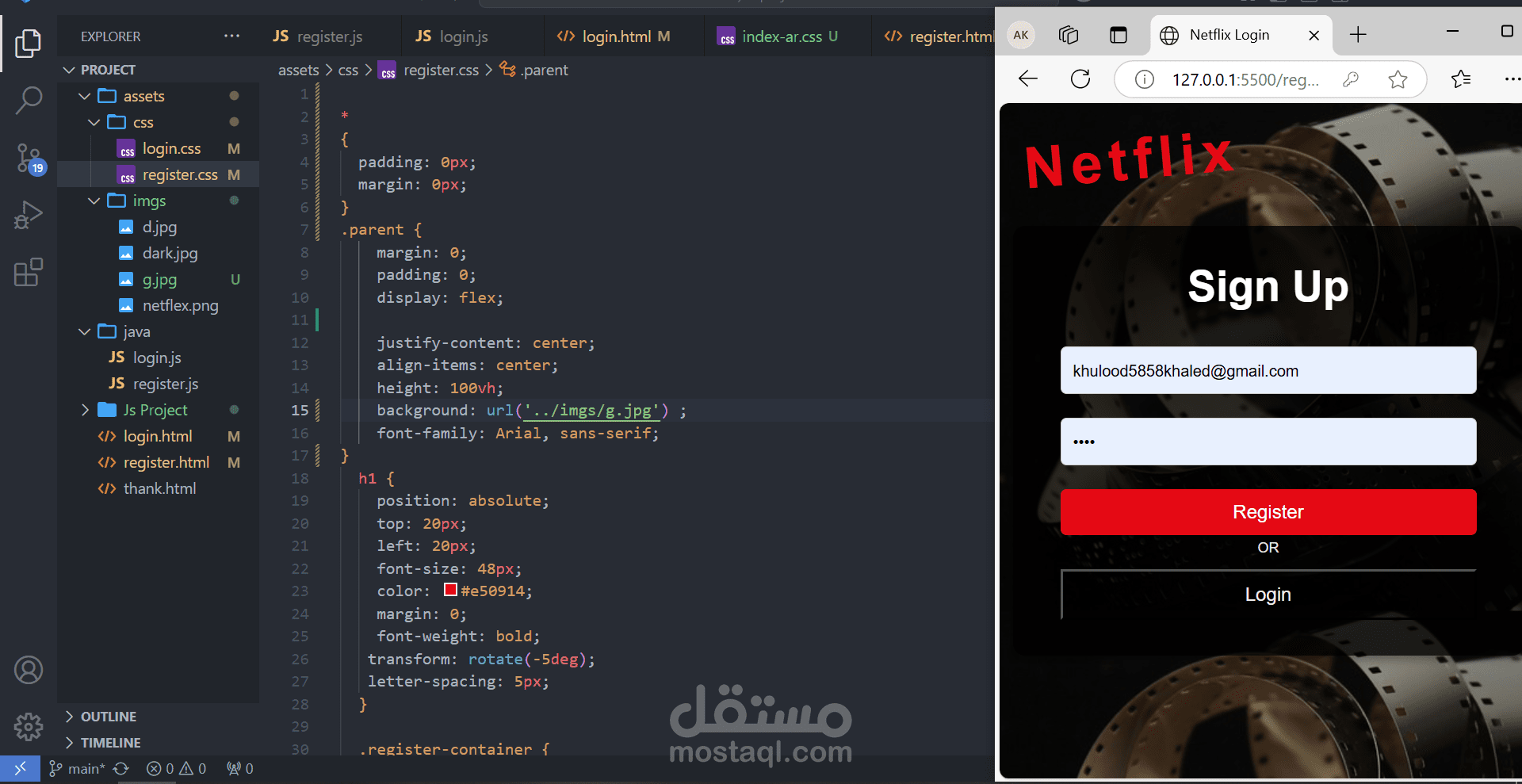This screenshot has height=784, width=1522.
Task: Open register.js in the java folder
Action: tap(159, 384)
